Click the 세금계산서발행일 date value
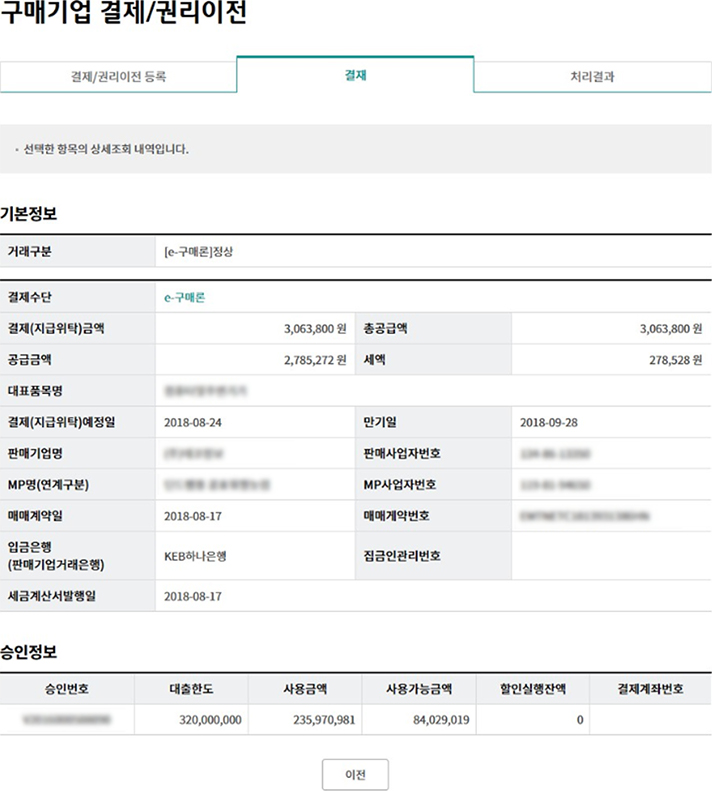Viewport: 712px width, 791px height. tap(193, 595)
